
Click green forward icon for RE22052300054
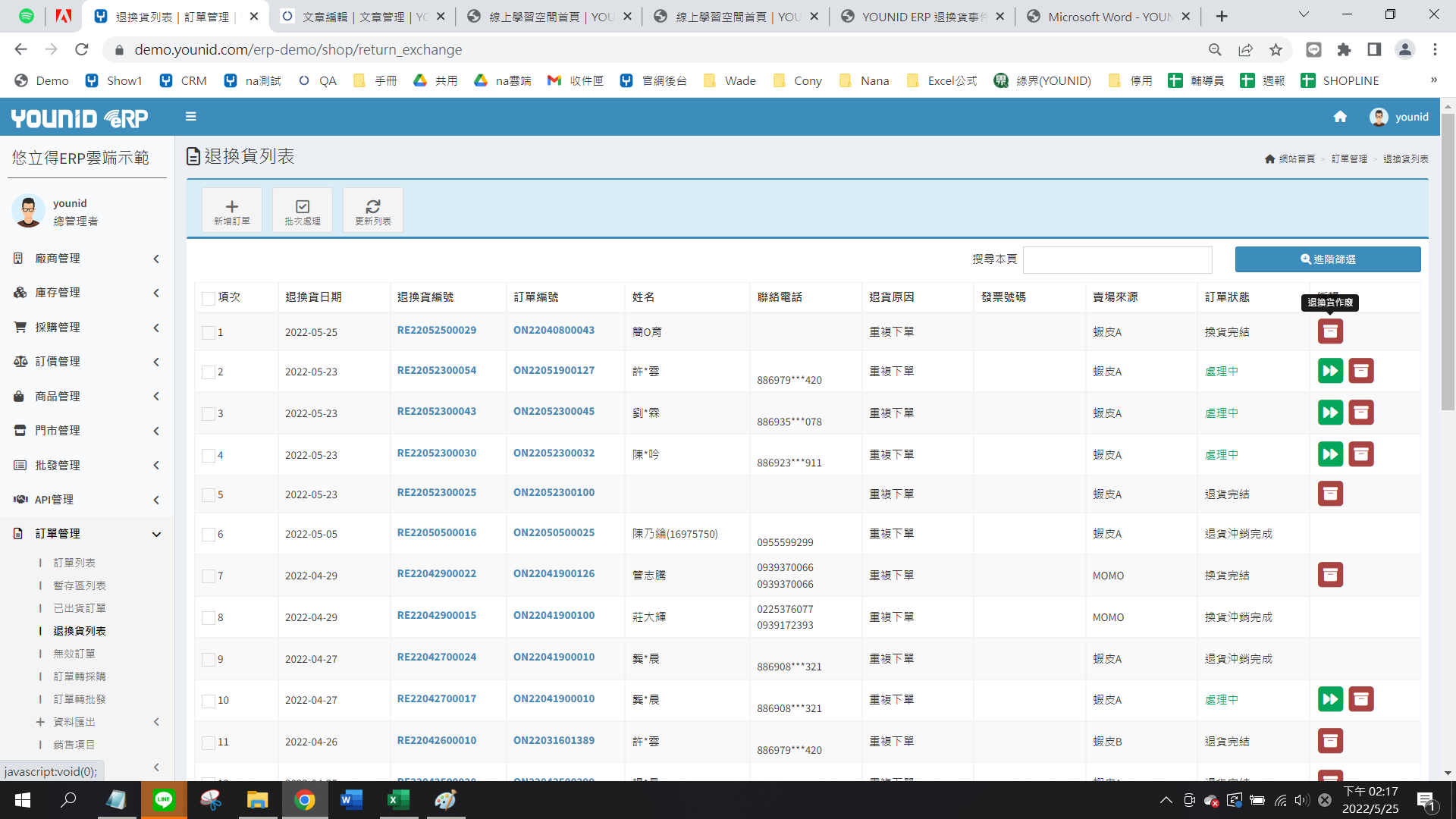click(x=1330, y=371)
